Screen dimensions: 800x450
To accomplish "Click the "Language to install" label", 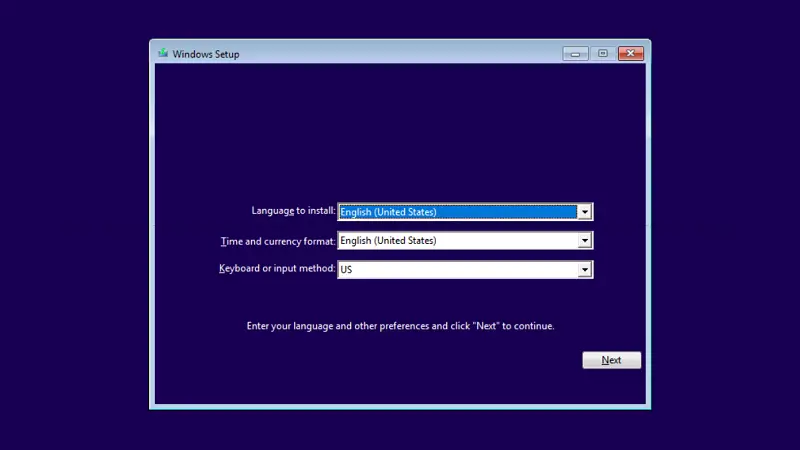I will pyautogui.click(x=293, y=211).
